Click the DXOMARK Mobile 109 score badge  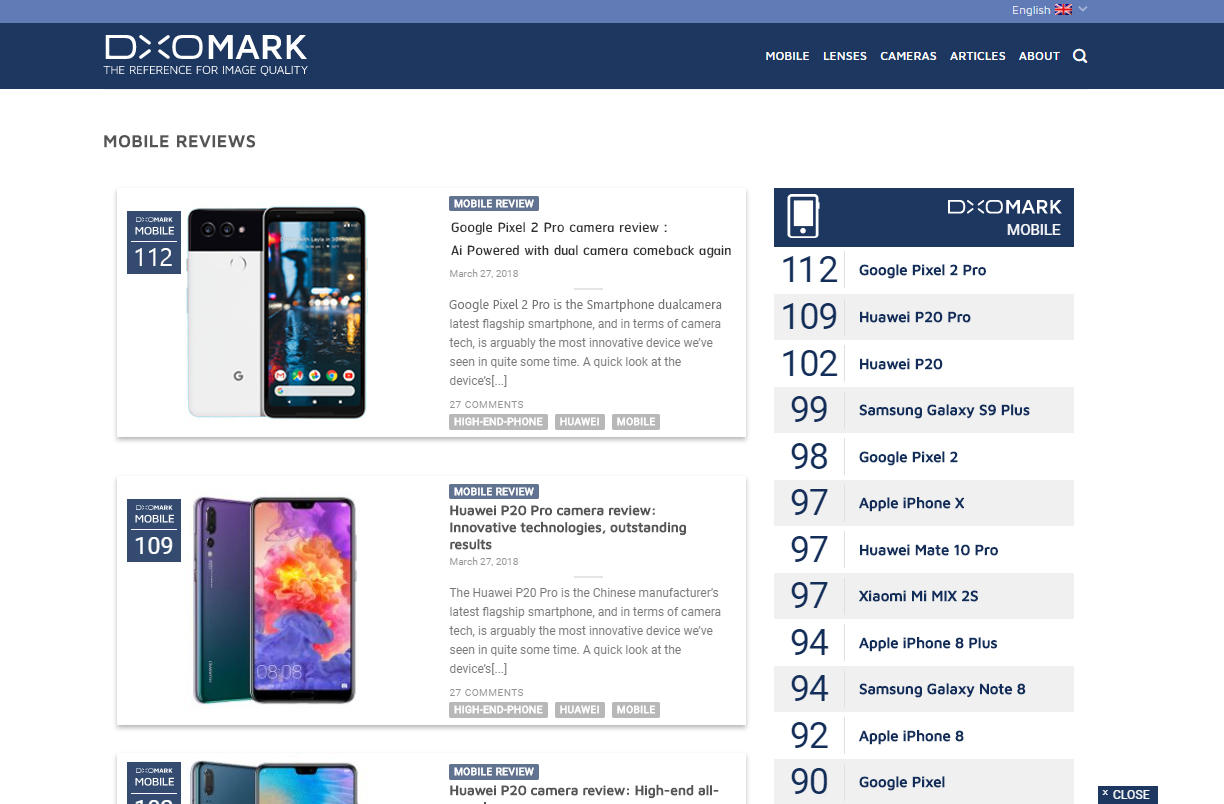[154, 530]
